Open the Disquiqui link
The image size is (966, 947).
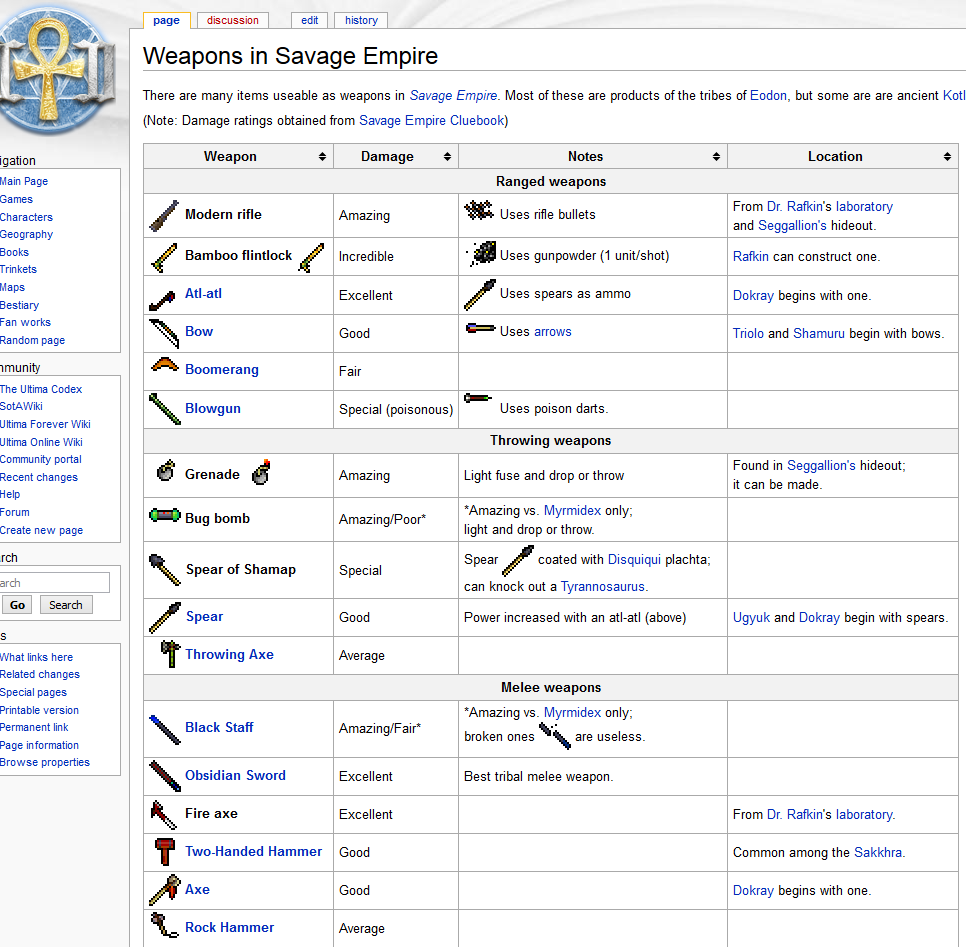tap(634, 559)
